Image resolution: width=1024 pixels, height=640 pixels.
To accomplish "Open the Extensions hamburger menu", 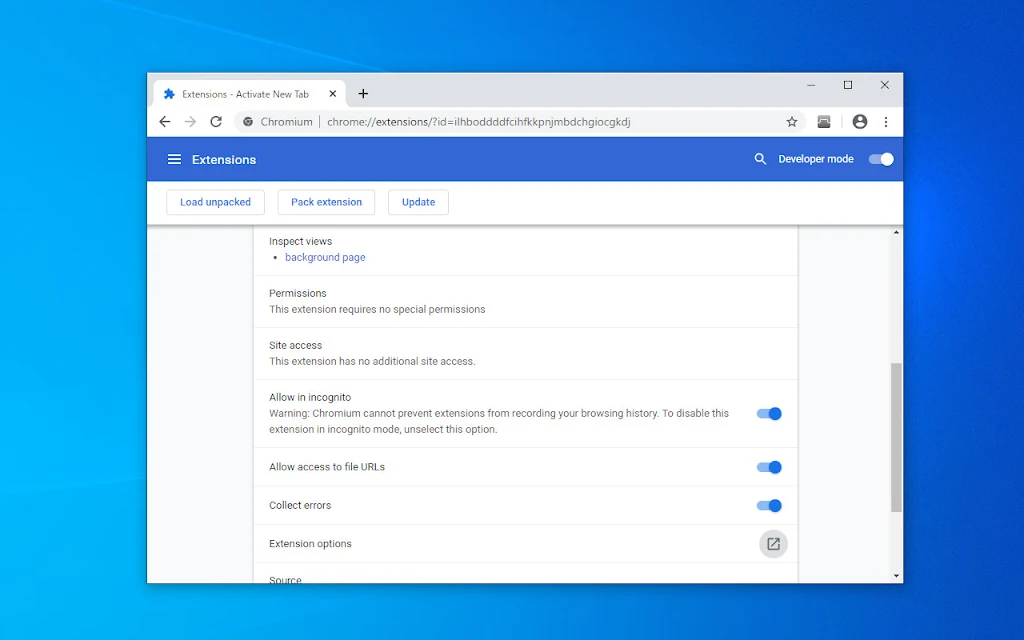I will point(174,159).
